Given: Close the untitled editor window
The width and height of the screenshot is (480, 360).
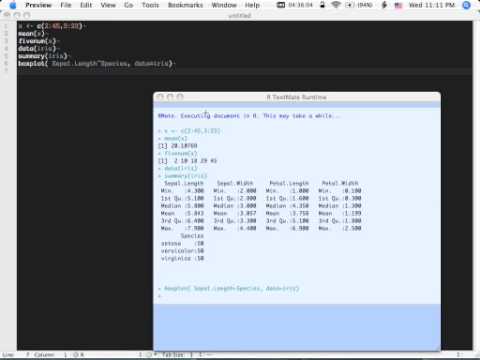Looking at the screenshot, I should (x=7, y=15).
